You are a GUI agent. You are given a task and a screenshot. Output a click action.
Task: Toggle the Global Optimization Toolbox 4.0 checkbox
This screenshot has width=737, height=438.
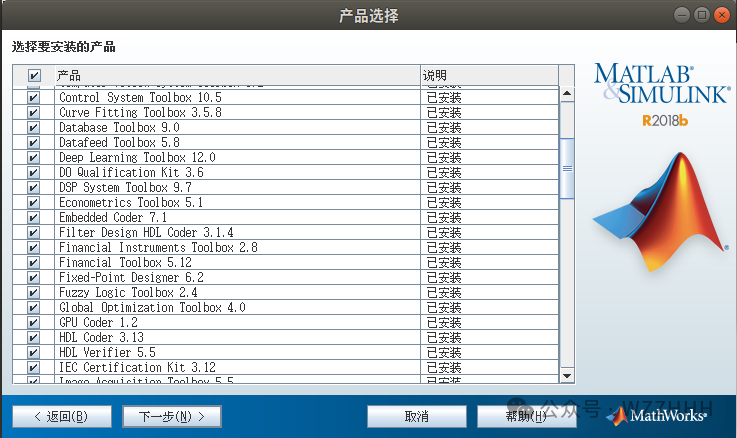pos(33,307)
